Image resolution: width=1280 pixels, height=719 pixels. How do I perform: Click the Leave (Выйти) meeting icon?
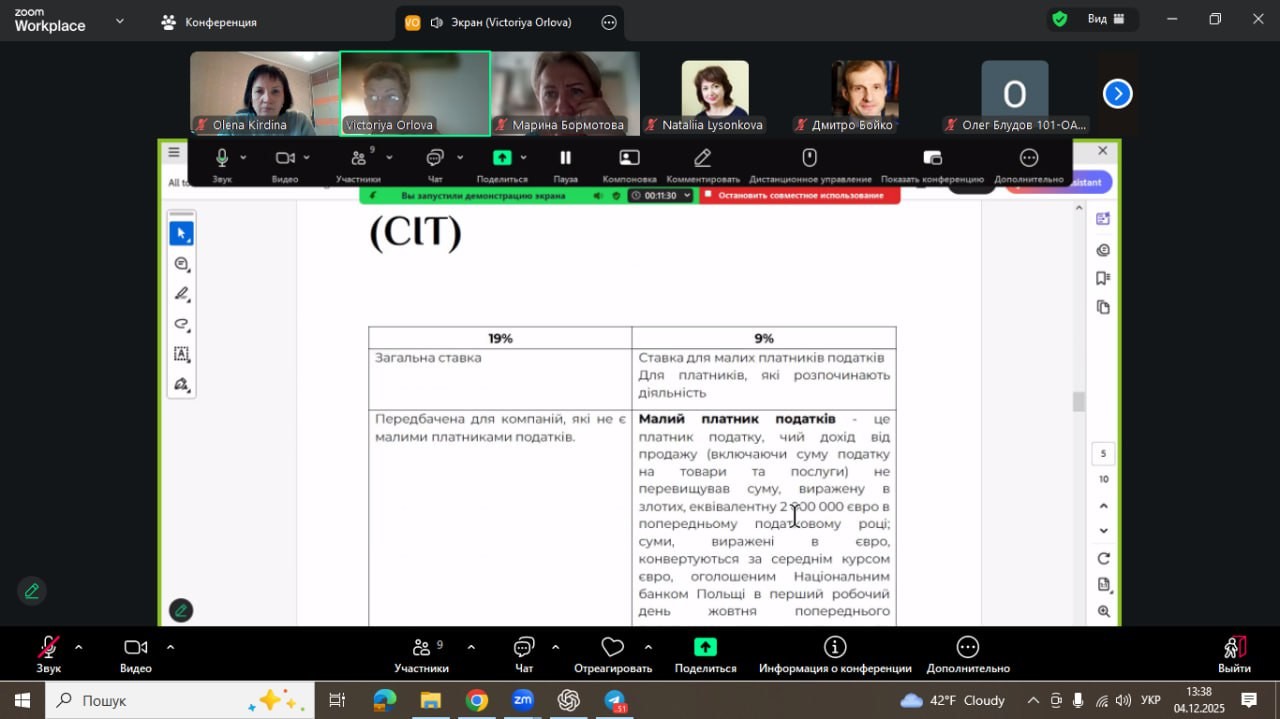pyautogui.click(x=1234, y=648)
